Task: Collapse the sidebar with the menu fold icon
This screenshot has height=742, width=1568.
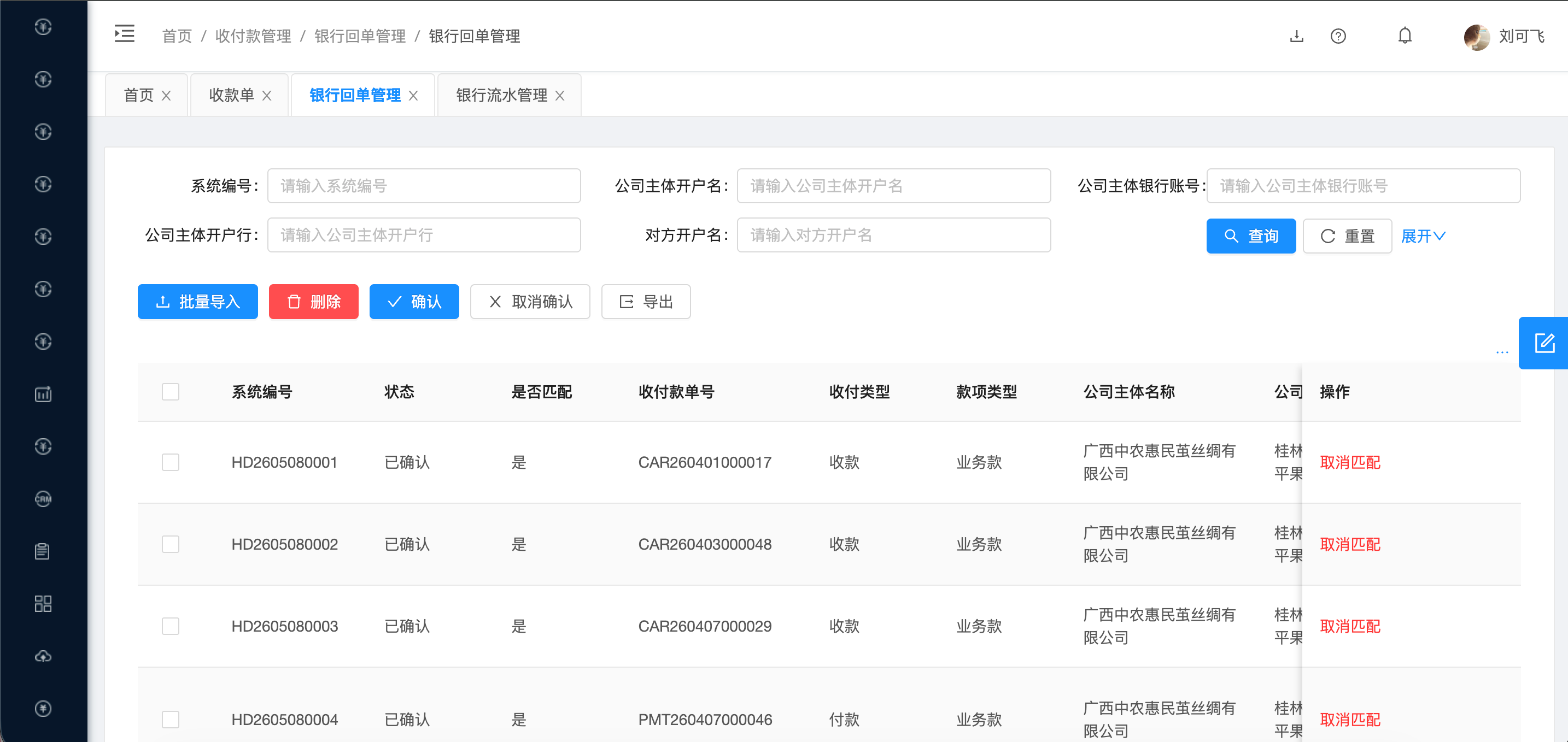Action: point(124,34)
